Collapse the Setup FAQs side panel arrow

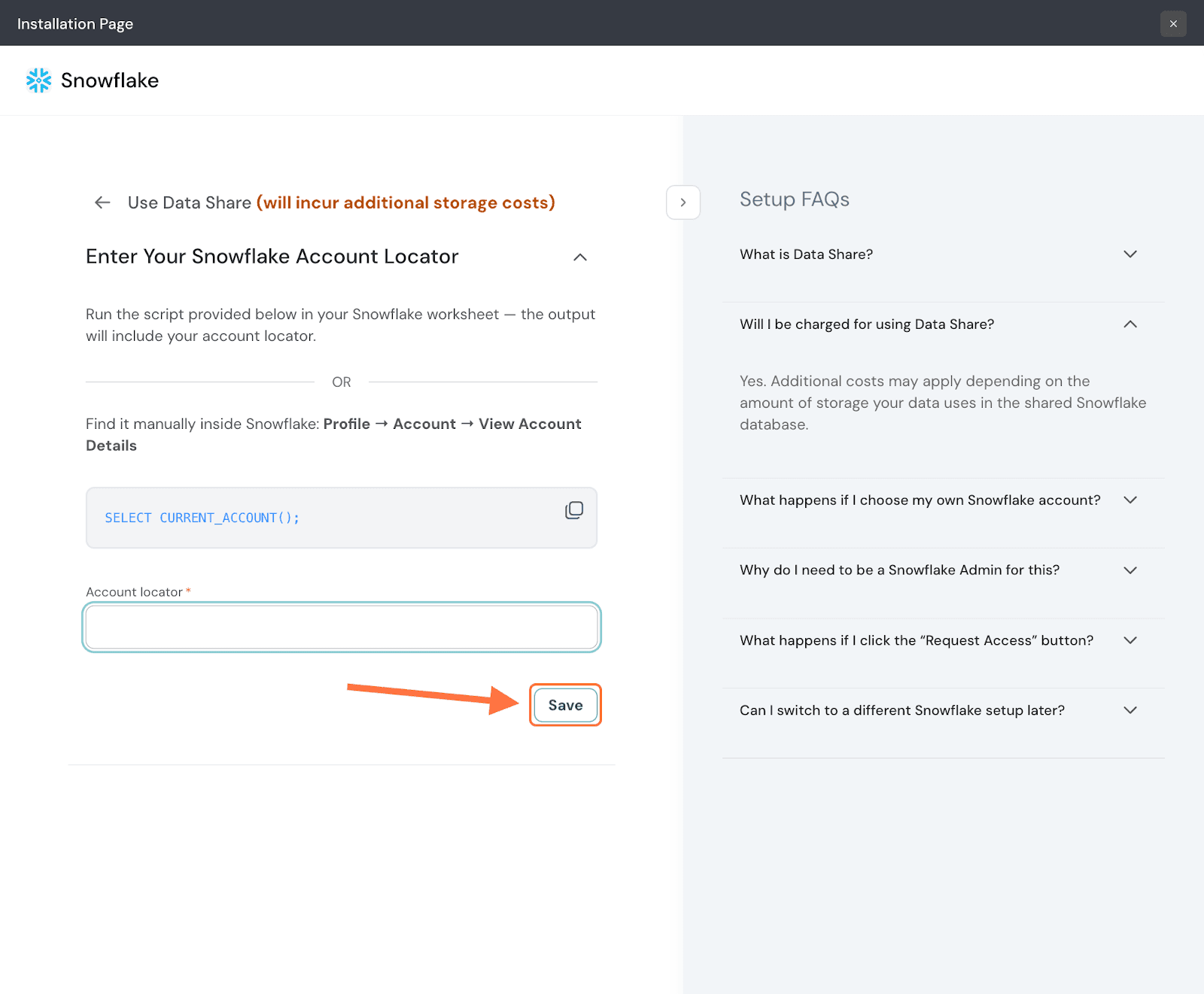click(683, 202)
